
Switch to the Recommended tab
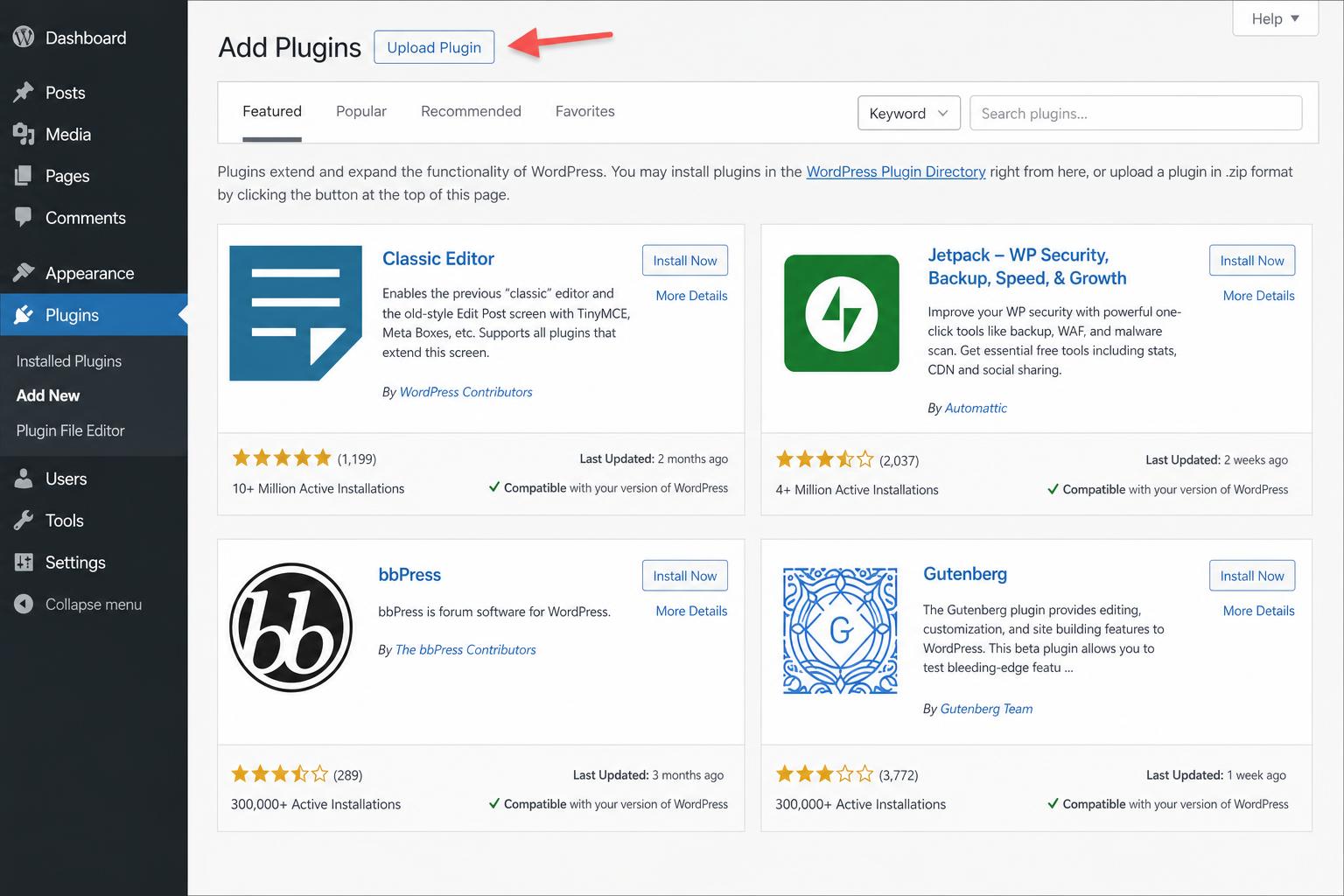coord(471,111)
